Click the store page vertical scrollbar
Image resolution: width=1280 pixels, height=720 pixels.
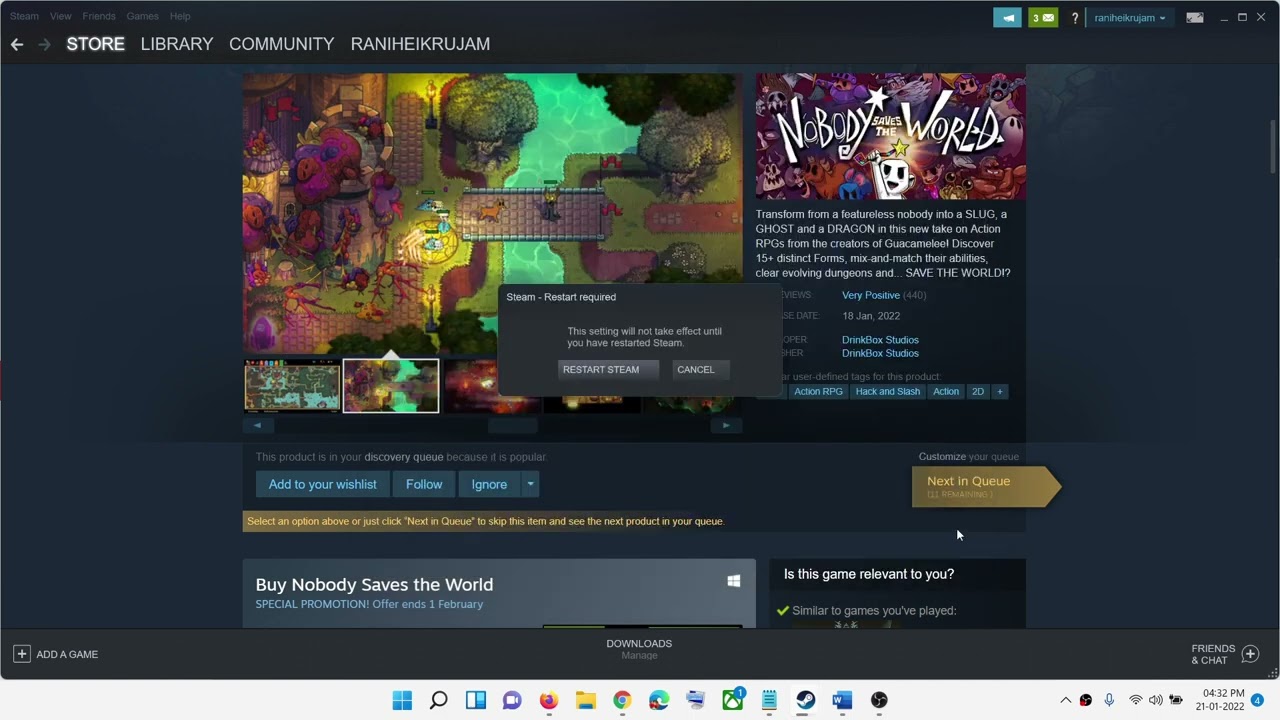pyautogui.click(x=1273, y=146)
